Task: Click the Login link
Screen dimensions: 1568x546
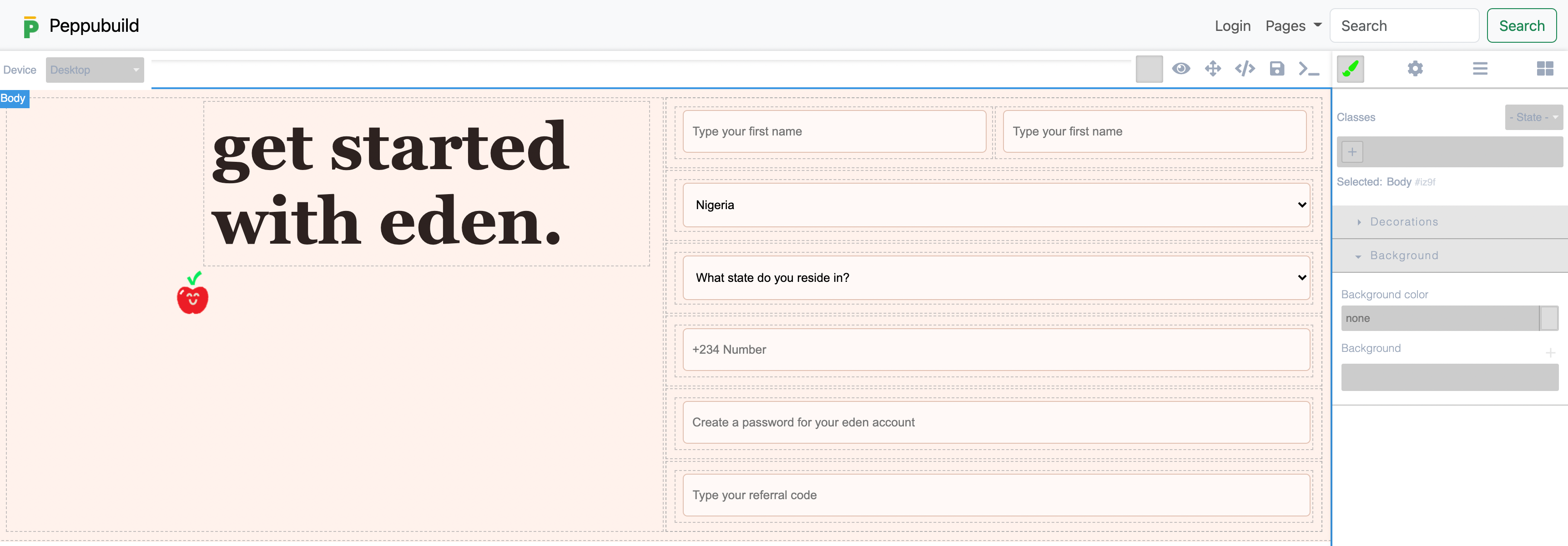Action: 1232,26
